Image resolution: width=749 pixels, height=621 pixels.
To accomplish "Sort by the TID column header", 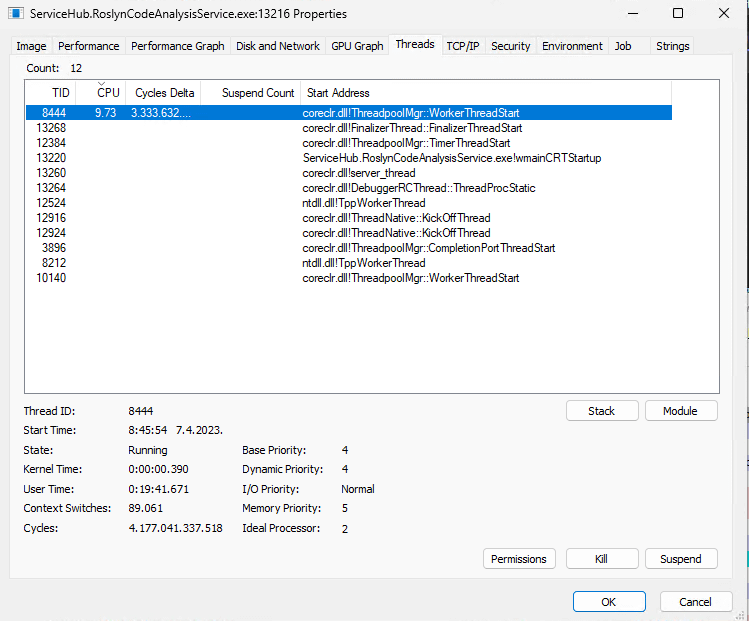I will (61, 93).
